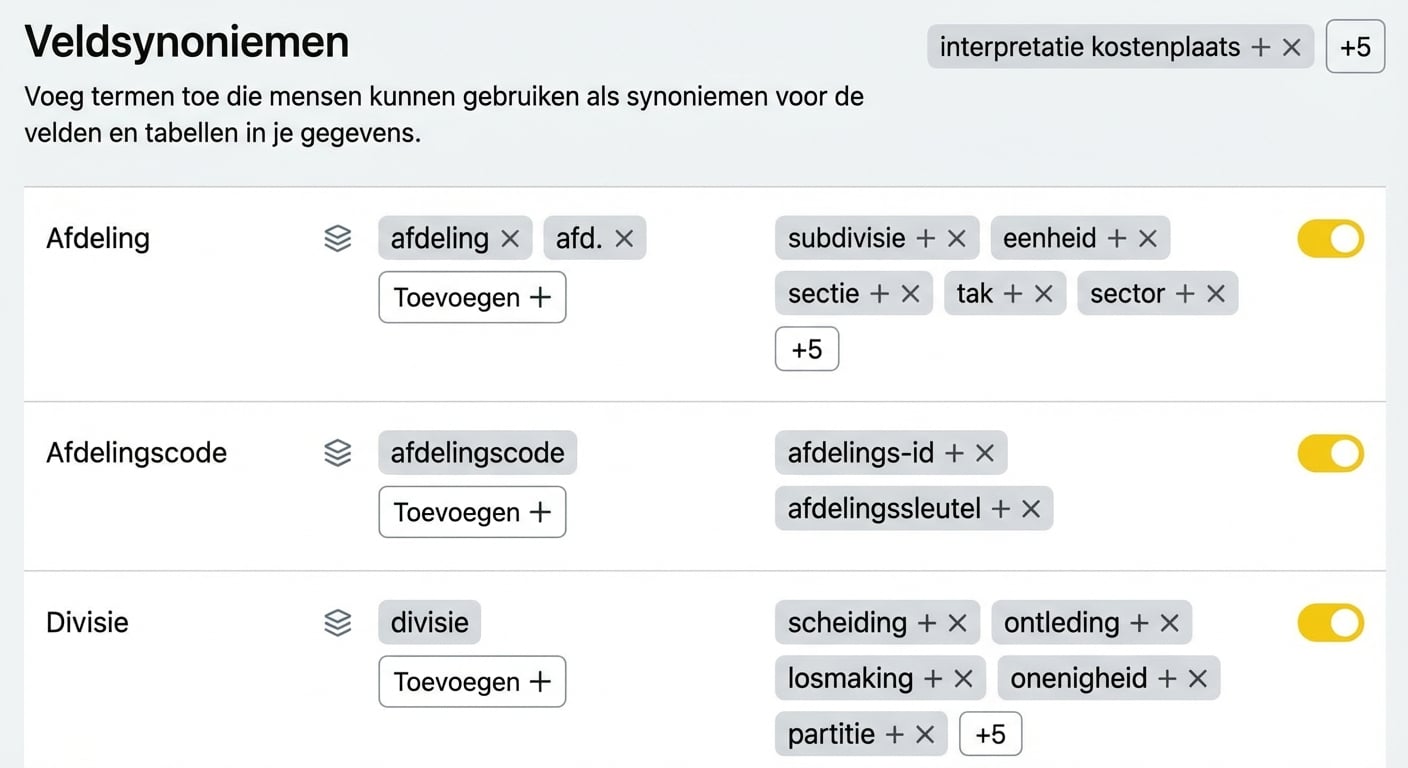Screen dimensions: 1408x768
Task: Click the layers icon beside Divisie
Action: pyautogui.click(x=338, y=622)
